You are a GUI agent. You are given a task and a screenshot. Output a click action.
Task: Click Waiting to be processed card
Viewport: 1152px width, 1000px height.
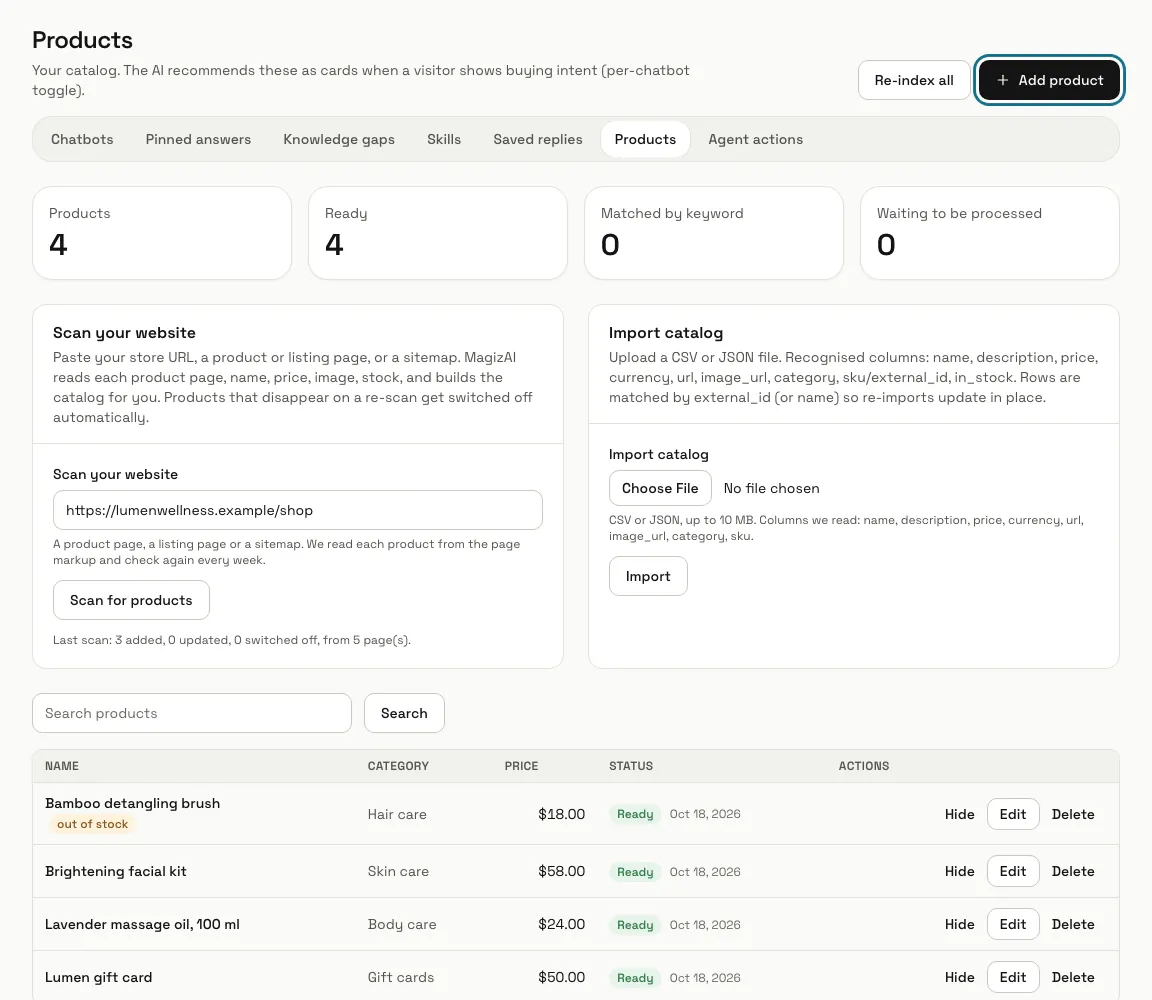[x=990, y=233]
